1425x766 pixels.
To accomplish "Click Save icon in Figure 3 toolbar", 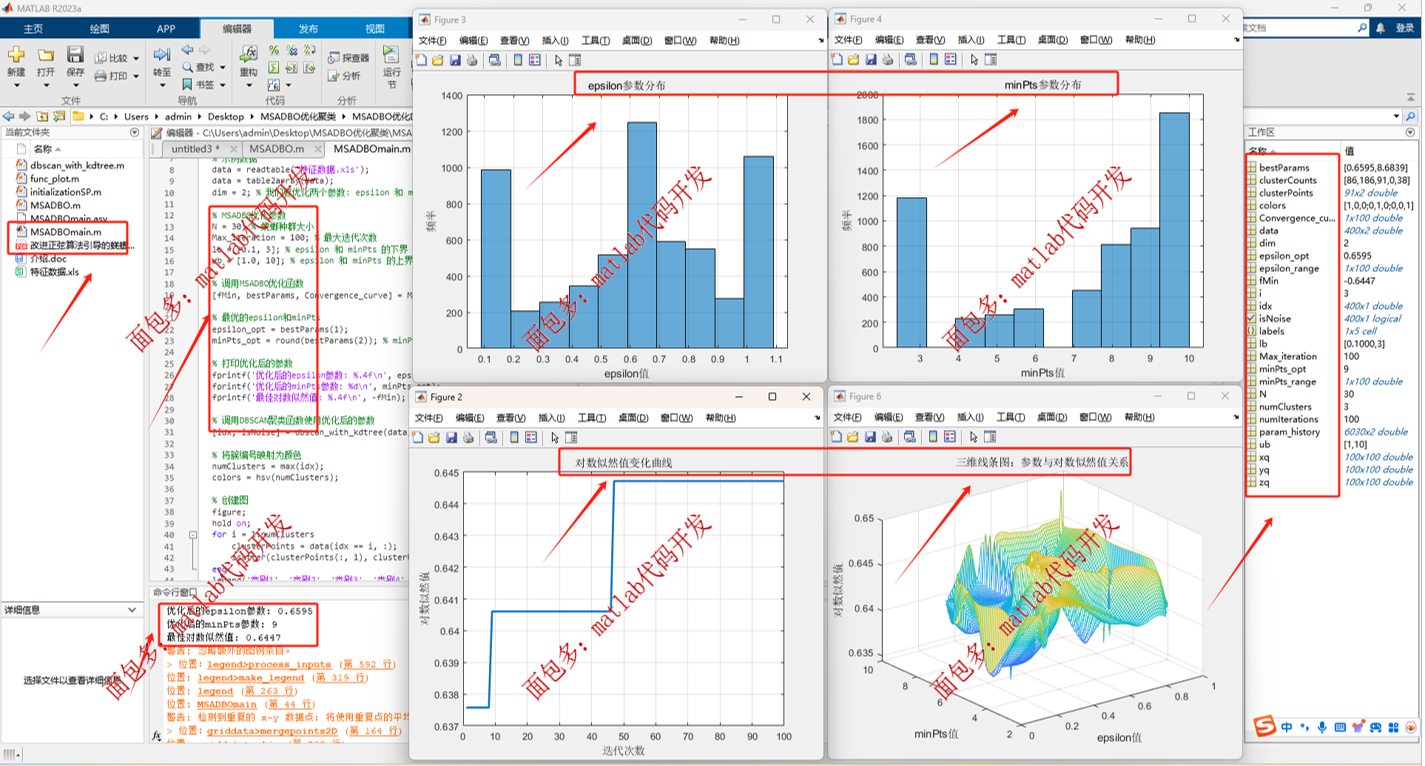I will pyautogui.click(x=455, y=60).
